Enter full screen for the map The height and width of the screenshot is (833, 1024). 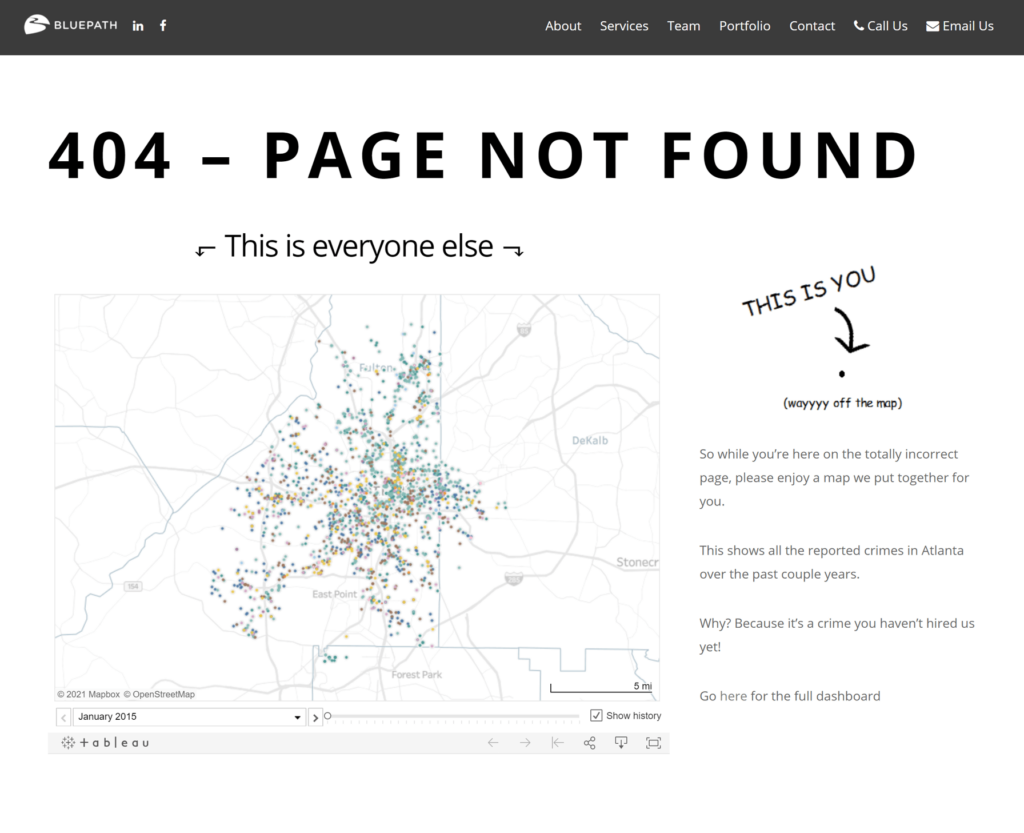(653, 743)
